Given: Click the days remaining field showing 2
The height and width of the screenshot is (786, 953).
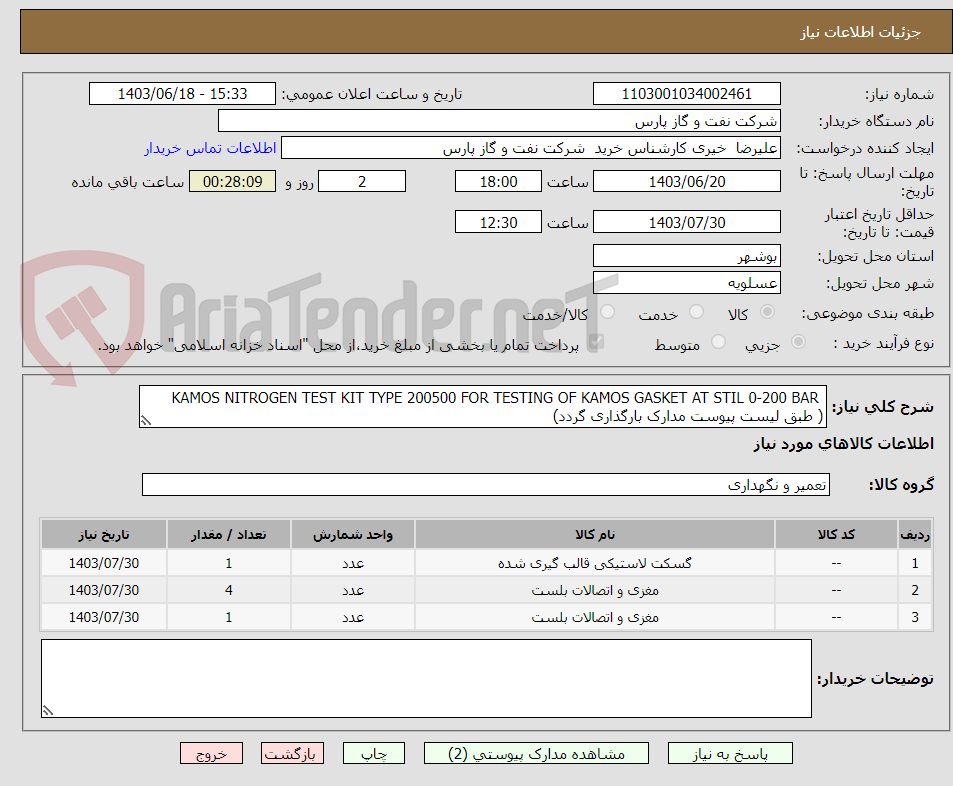Looking at the screenshot, I should [362, 181].
